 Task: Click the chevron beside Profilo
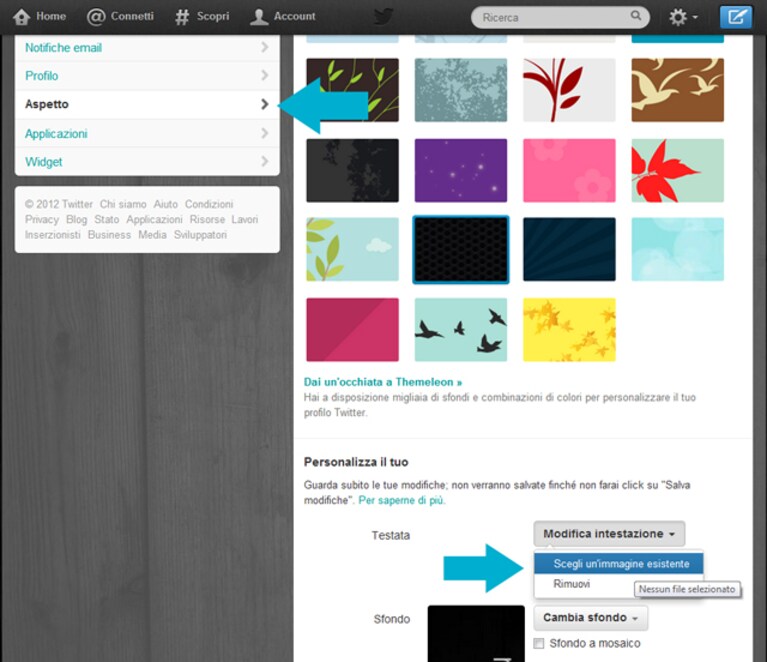(x=265, y=75)
